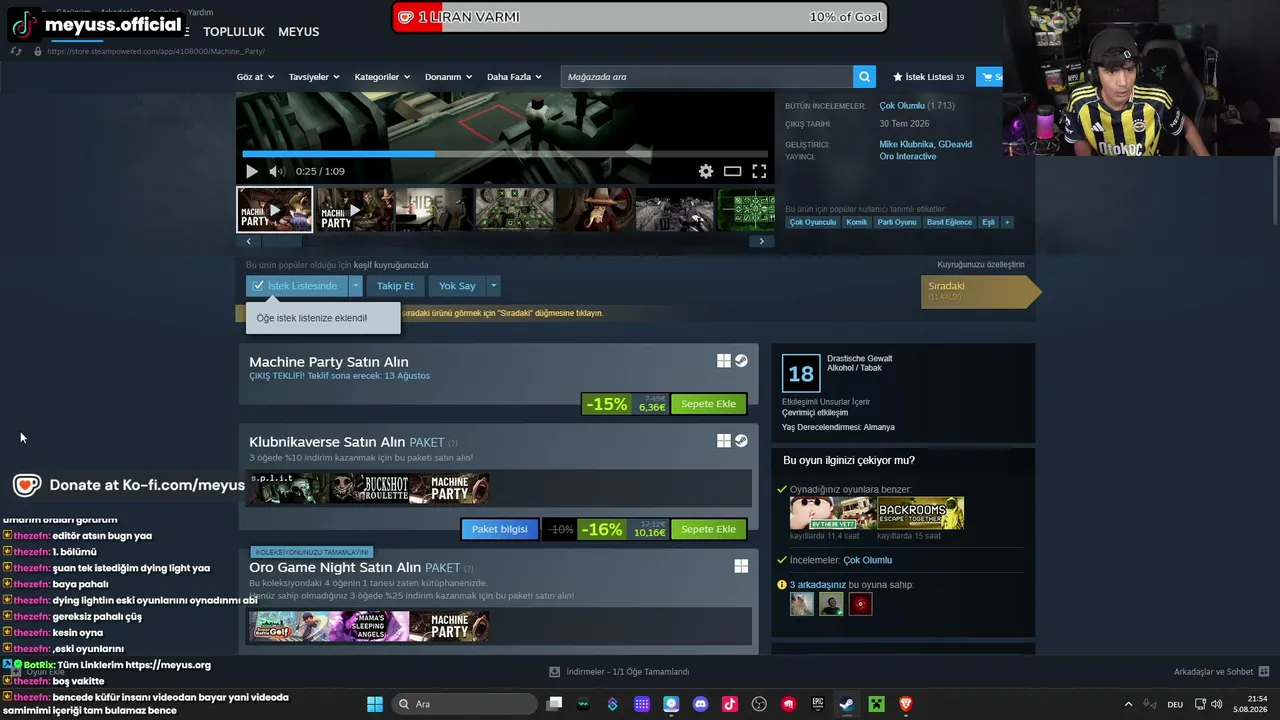Select the Basit Eğlence tag
The image size is (1280, 720).
tap(949, 222)
